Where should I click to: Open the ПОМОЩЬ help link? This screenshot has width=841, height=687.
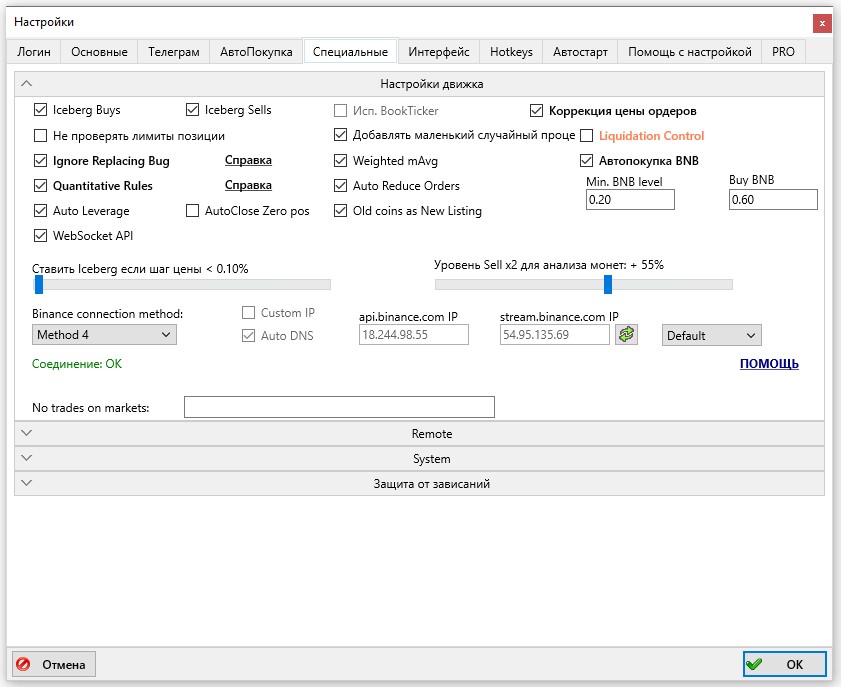tap(768, 364)
